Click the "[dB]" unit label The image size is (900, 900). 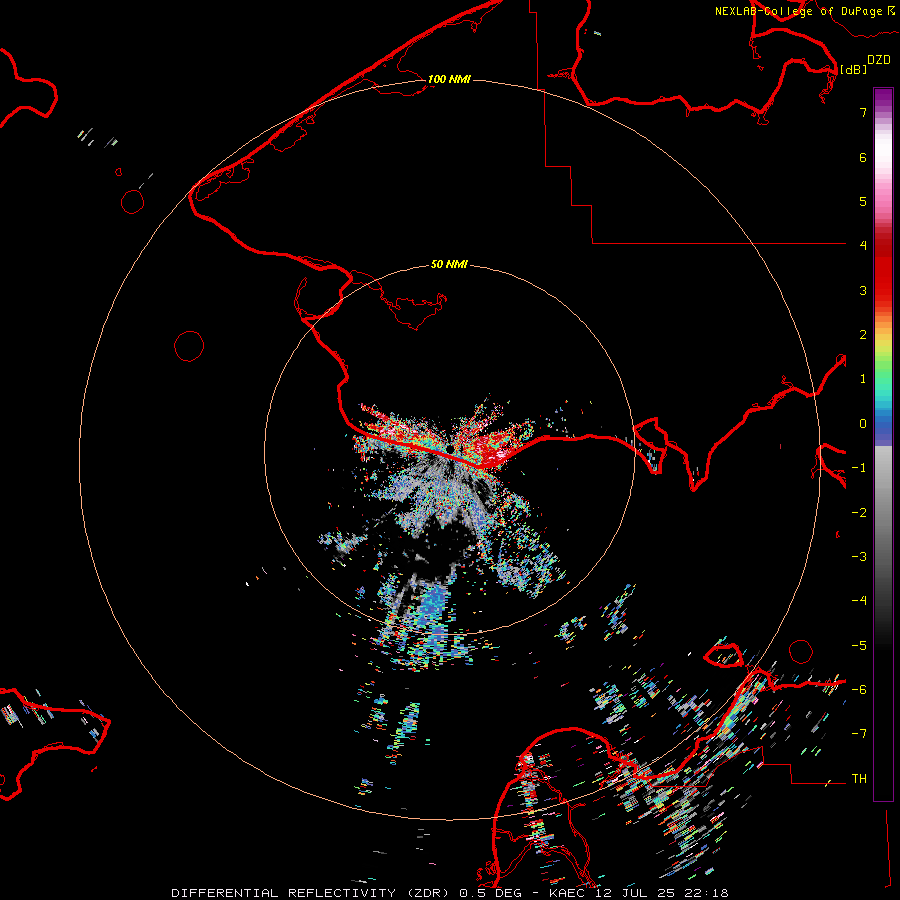[854, 69]
